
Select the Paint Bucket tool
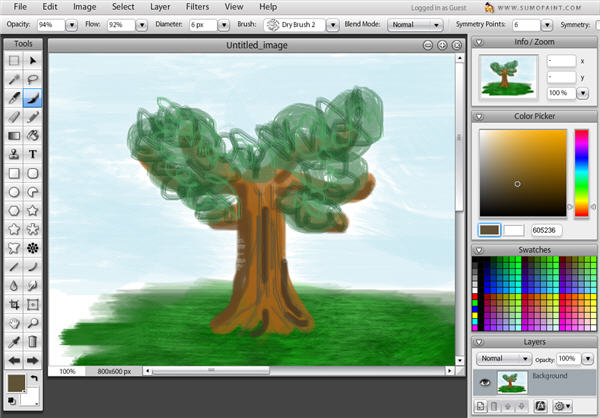[33, 136]
